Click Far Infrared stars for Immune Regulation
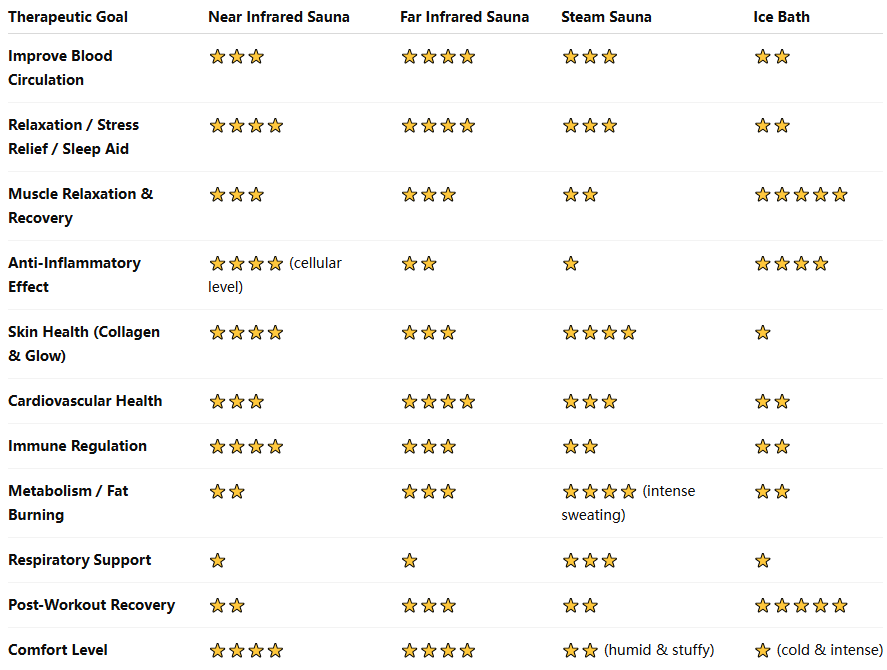This screenshot has width=887, height=670. 428,446
